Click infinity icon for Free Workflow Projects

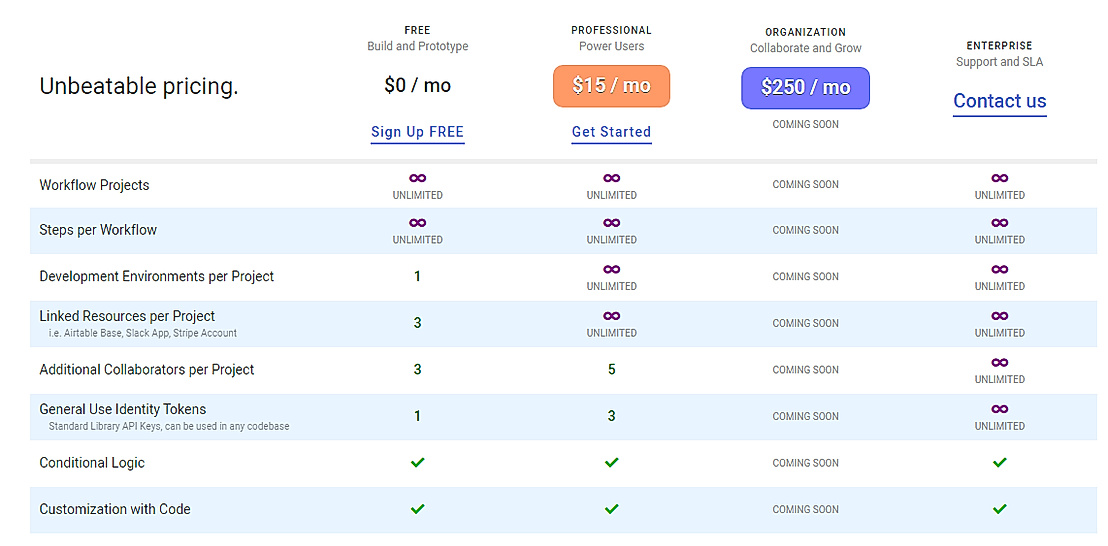pyautogui.click(x=418, y=178)
